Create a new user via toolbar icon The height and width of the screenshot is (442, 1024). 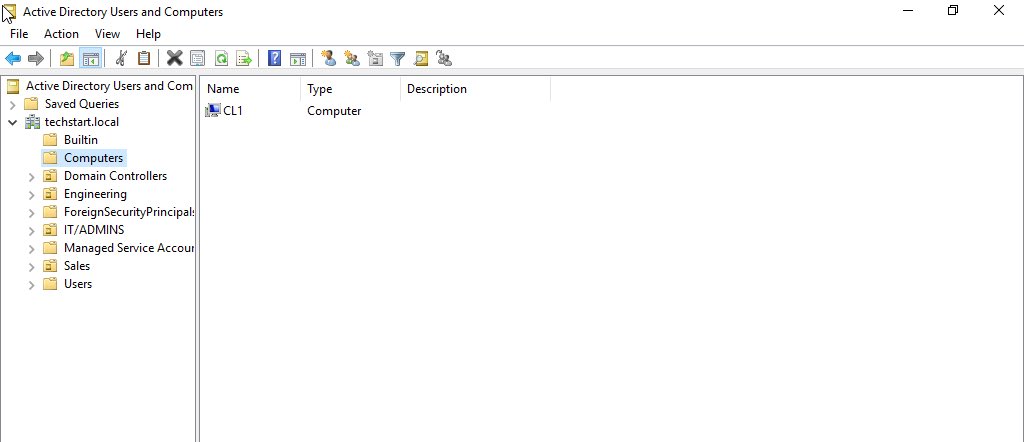pyautogui.click(x=328, y=59)
